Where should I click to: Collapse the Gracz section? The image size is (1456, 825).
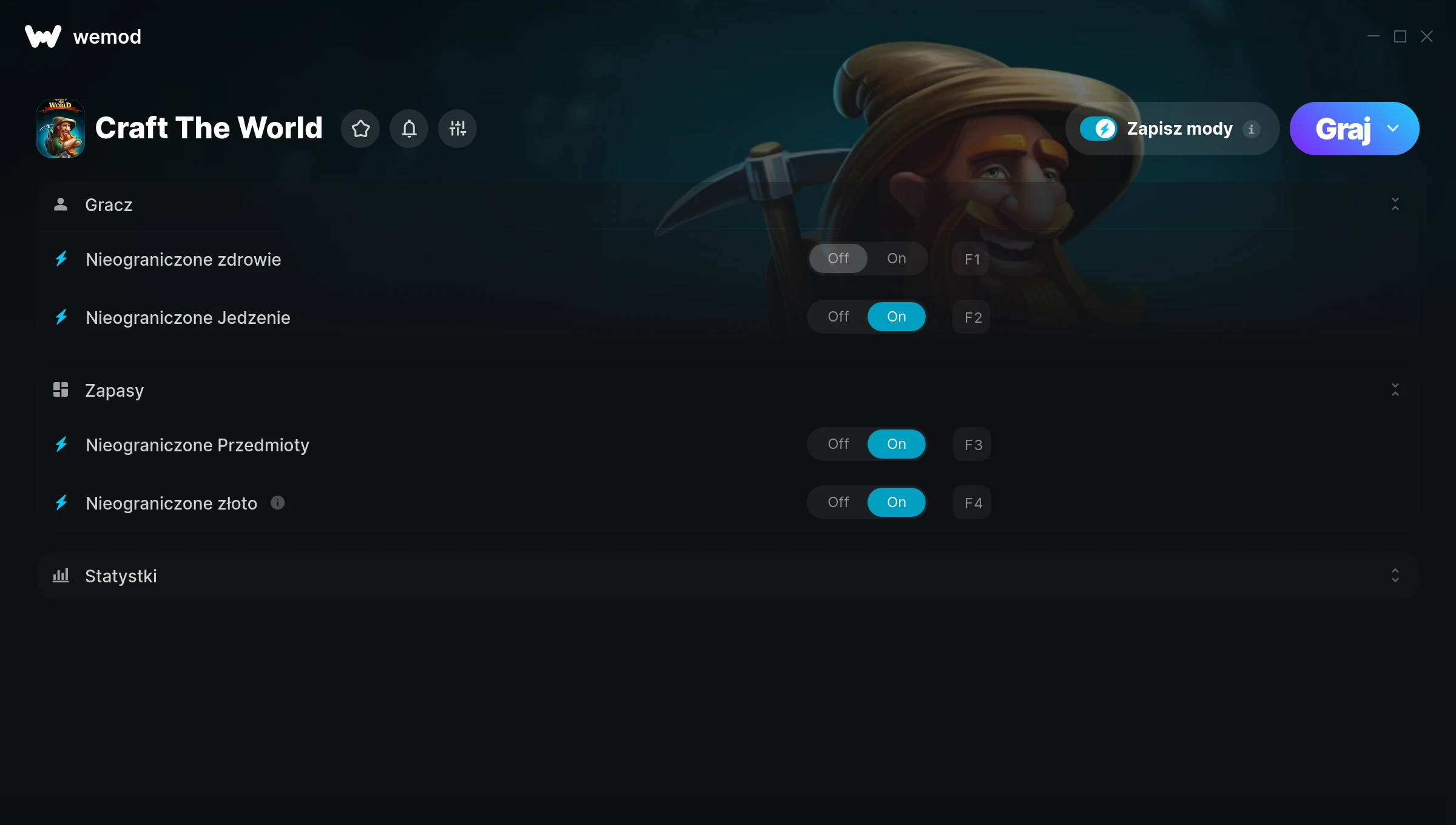coord(1395,204)
